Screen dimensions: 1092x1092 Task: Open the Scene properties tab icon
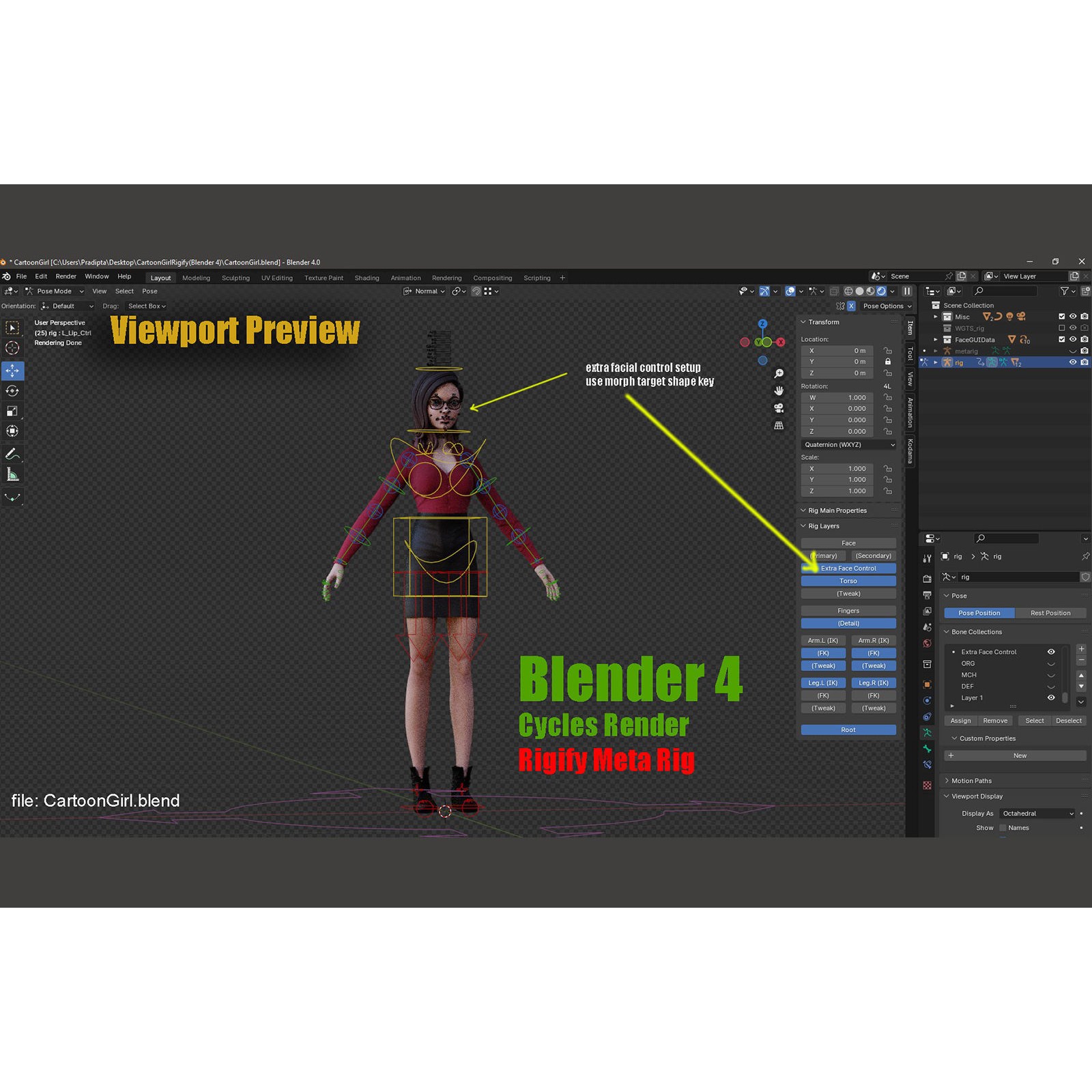coord(927,627)
